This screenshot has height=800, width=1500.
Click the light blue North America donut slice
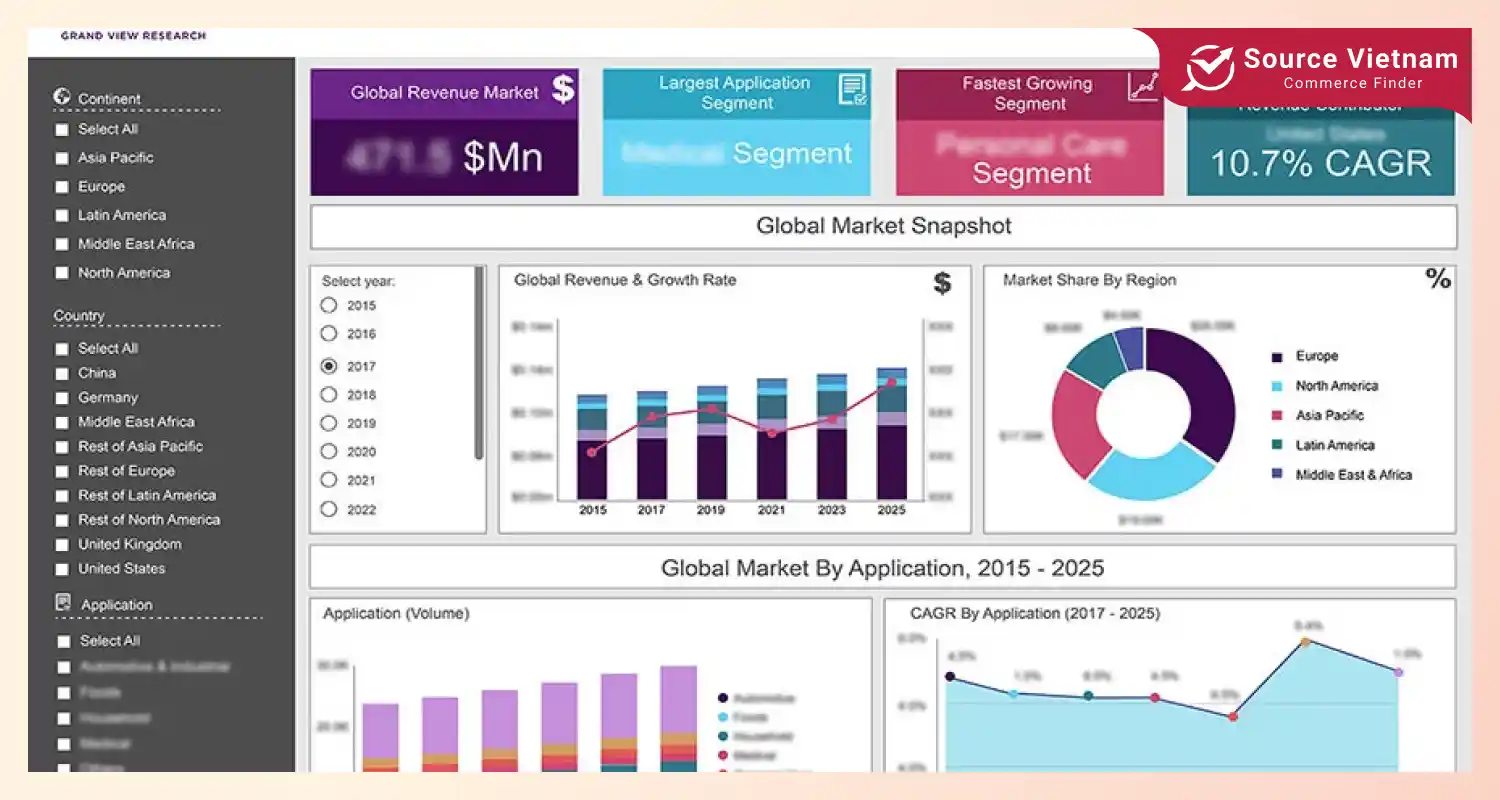(x=1149, y=474)
